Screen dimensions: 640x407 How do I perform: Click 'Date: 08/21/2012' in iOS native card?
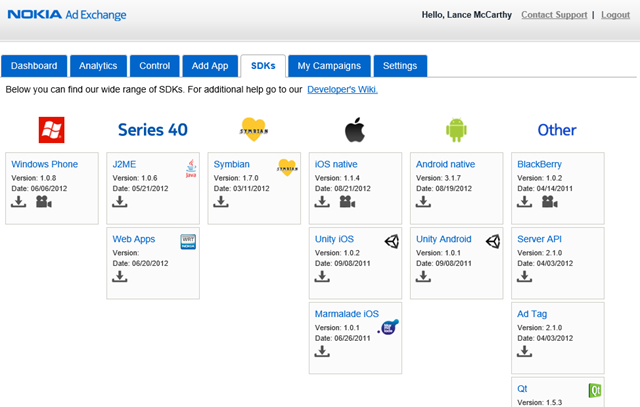pos(342,189)
